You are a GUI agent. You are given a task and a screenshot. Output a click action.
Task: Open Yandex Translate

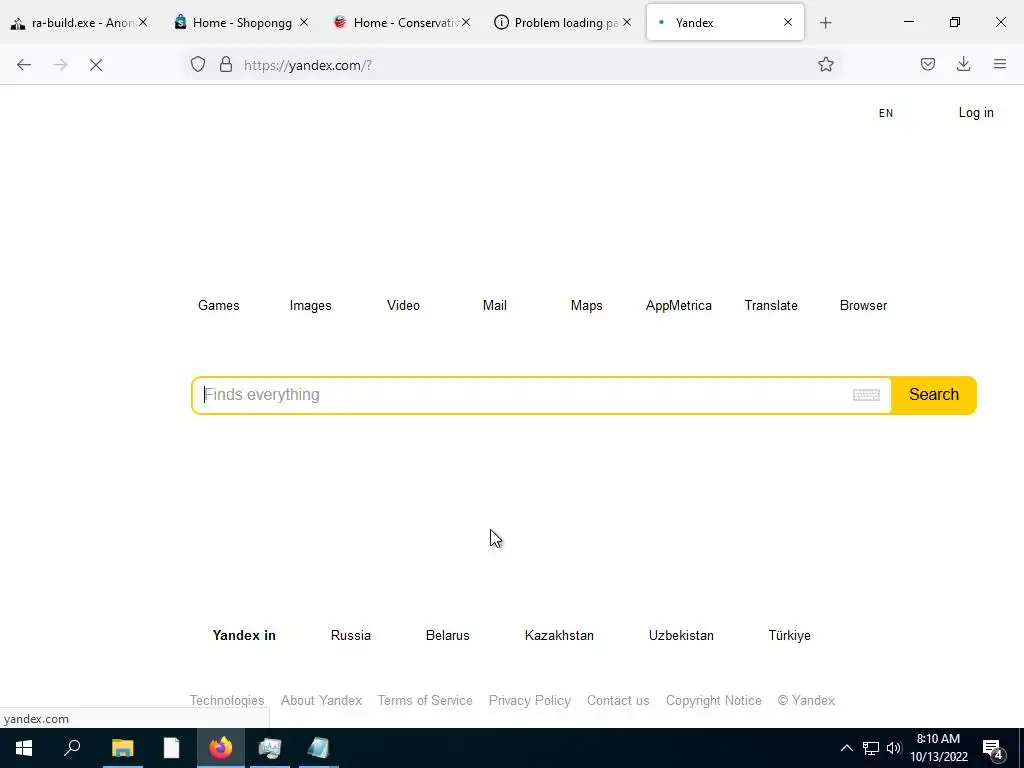771,305
